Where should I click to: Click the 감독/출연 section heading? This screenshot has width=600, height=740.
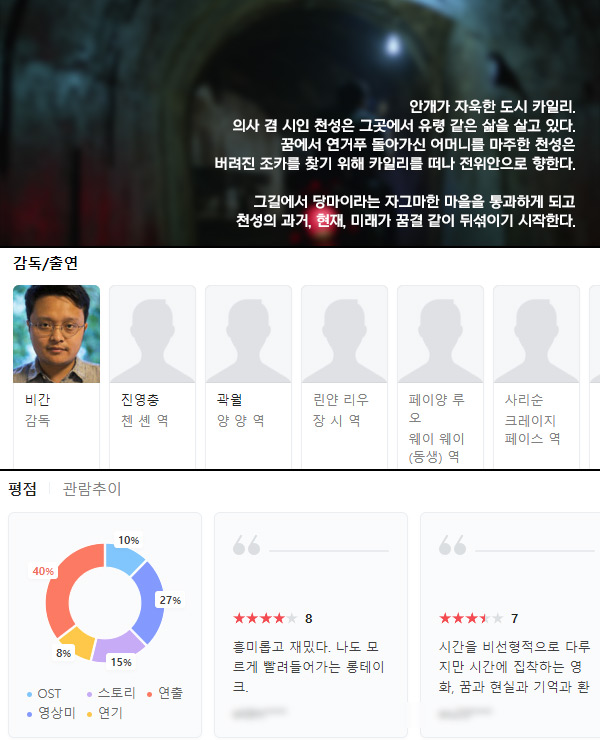pos(45,263)
